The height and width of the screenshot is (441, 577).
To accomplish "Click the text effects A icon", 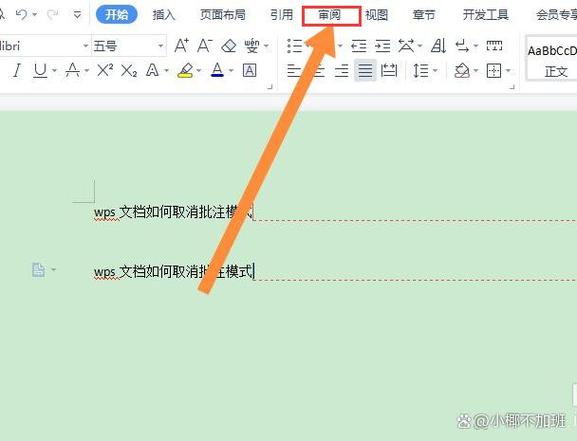I will click(x=152, y=70).
